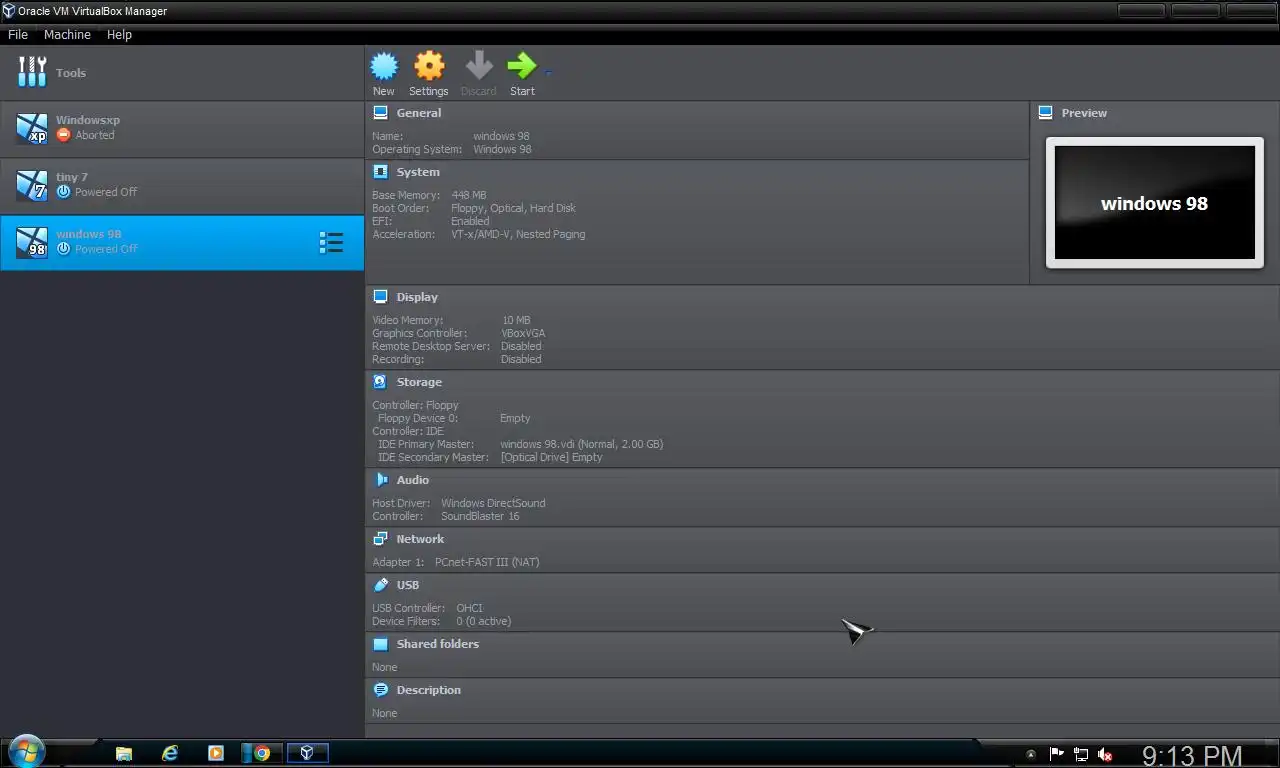Click the Network adapter icon
This screenshot has width=1280, height=768.
(x=380, y=539)
